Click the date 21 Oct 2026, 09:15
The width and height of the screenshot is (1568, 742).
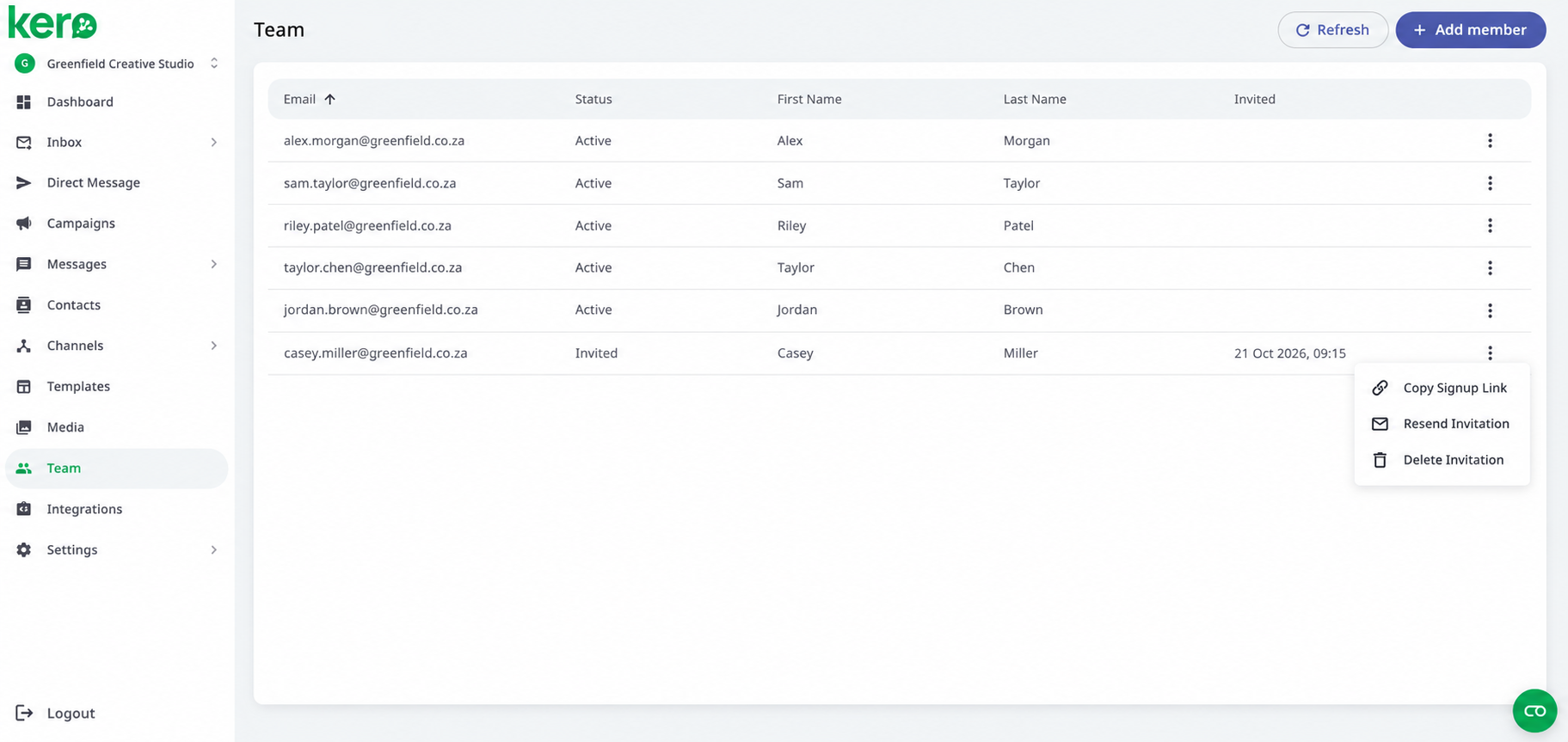click(x=1289, y=353)
